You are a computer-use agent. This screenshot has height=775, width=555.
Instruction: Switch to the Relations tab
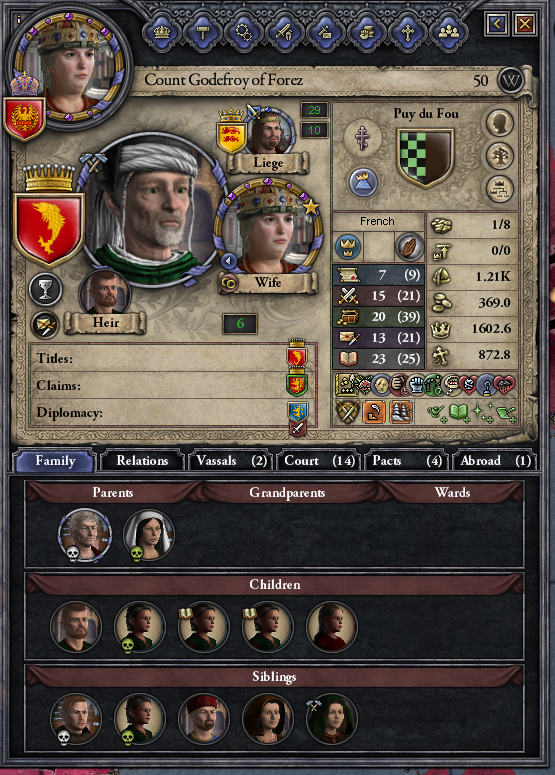click(142, 461)
